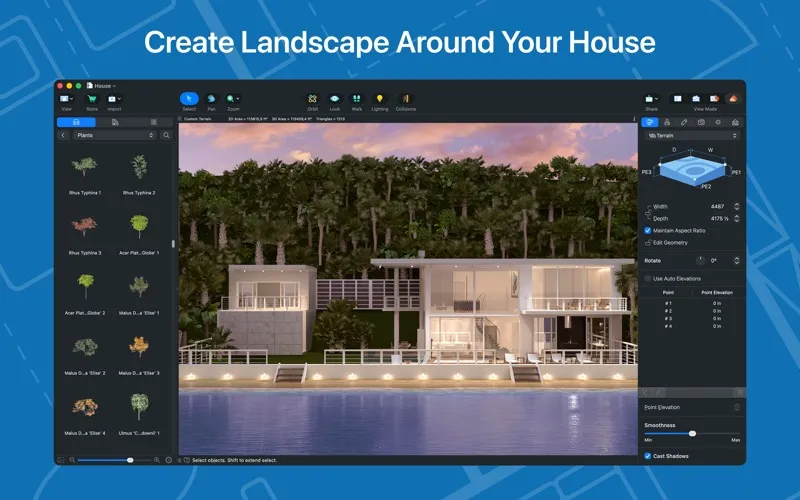Viewport: 800px width, 500px height.
Task: Click the Point Elevation stepper
Action: (x=736, y=407)
